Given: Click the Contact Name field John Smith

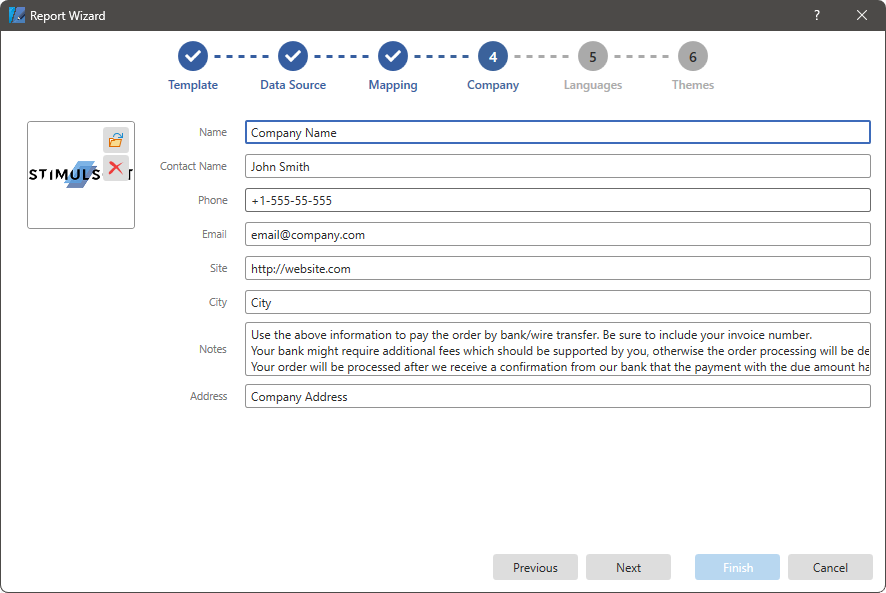Looking at the screenshot, I should 558,166.
